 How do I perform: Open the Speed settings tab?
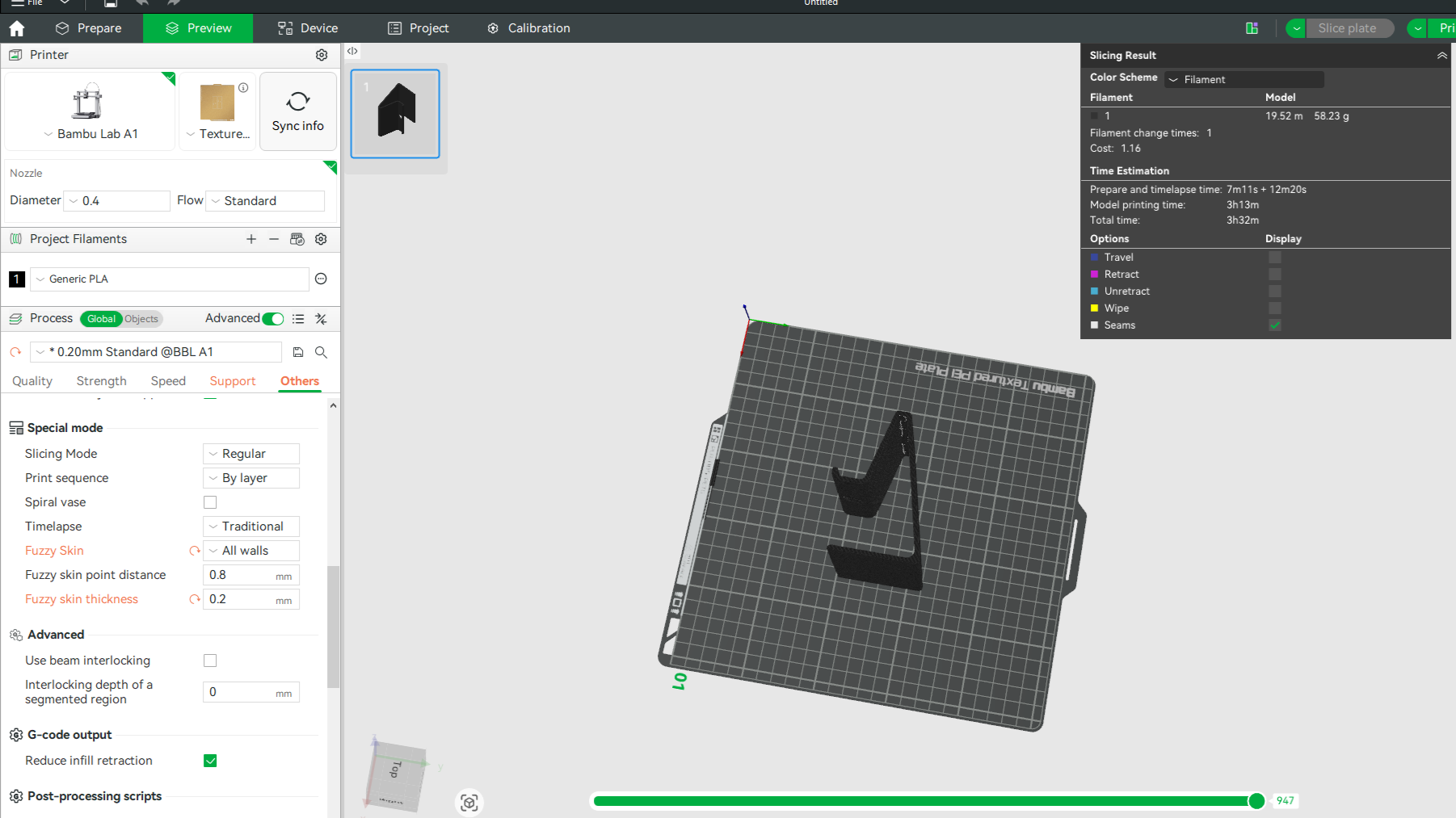(168, 381)
